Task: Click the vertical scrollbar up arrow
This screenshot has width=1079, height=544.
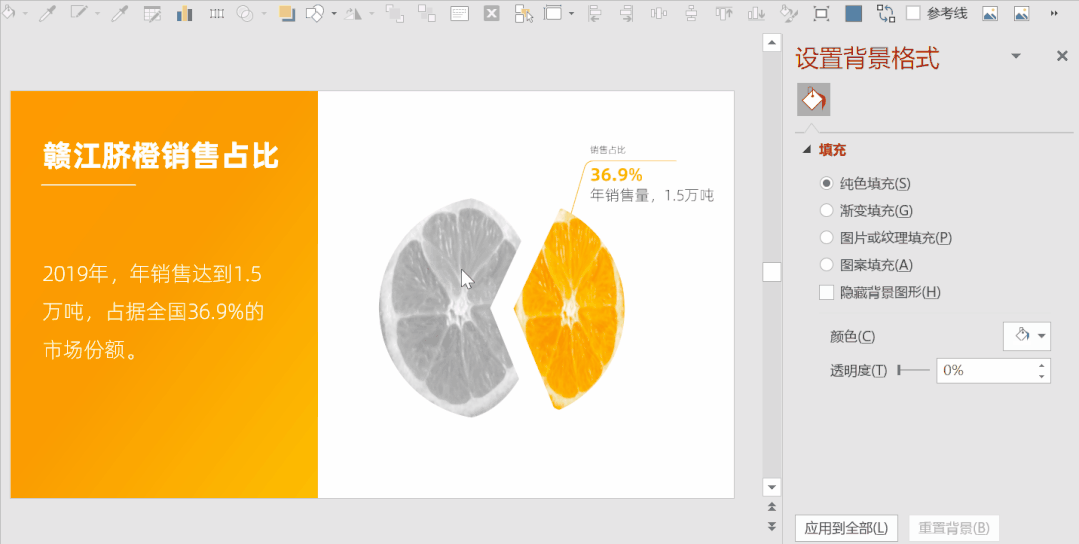Action: (x=771, y=43)
